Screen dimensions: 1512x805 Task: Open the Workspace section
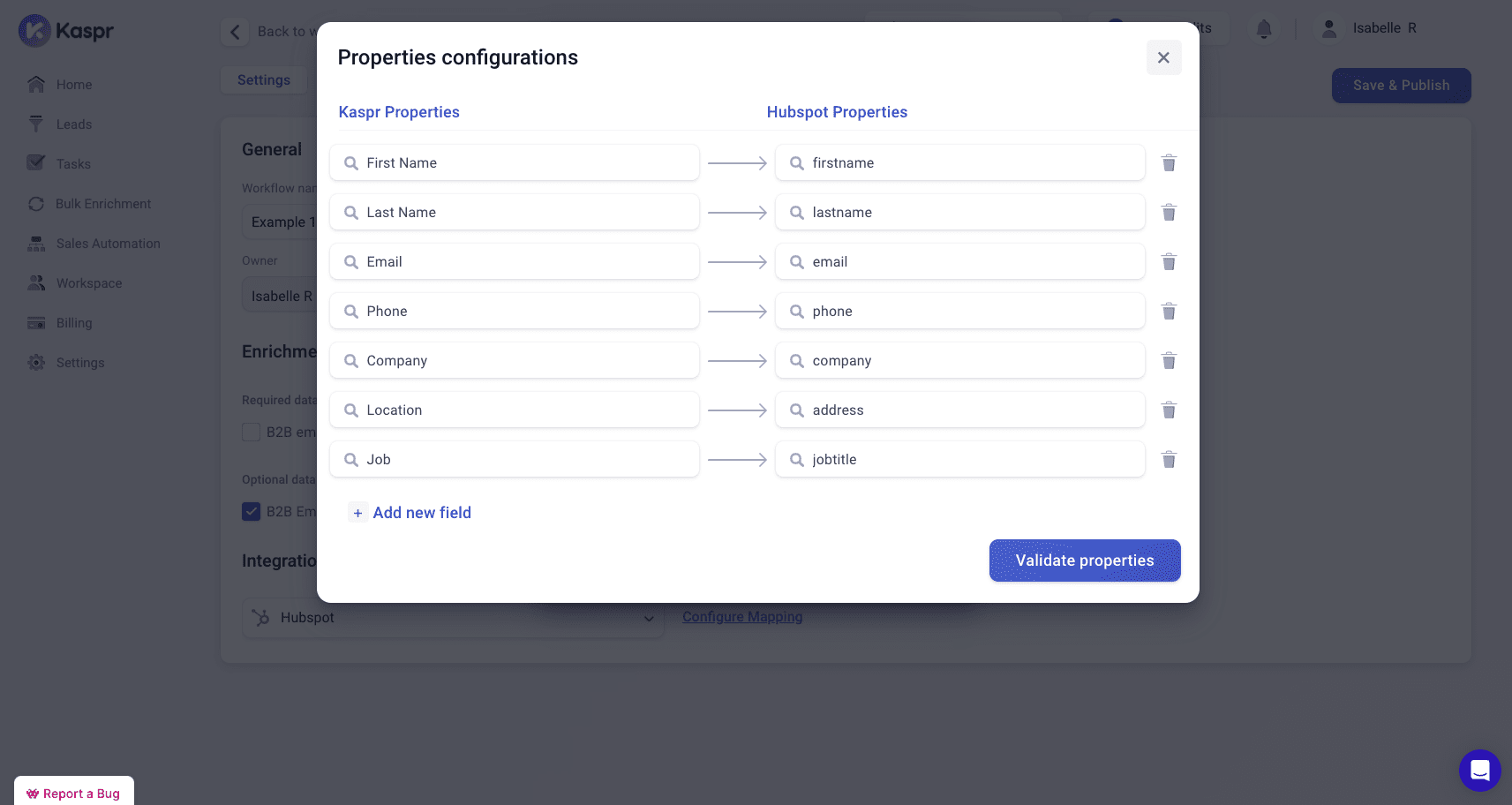[88, 282]
